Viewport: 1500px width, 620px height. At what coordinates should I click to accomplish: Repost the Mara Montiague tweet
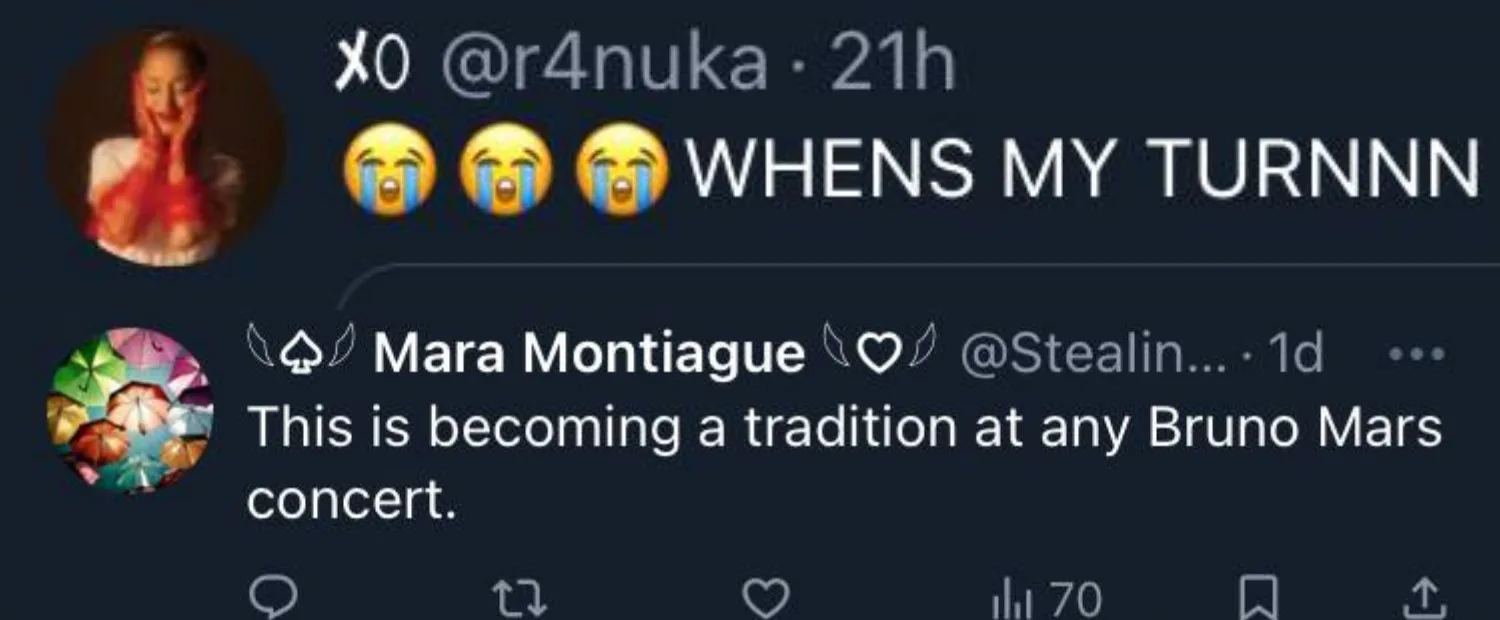(517, 597)
